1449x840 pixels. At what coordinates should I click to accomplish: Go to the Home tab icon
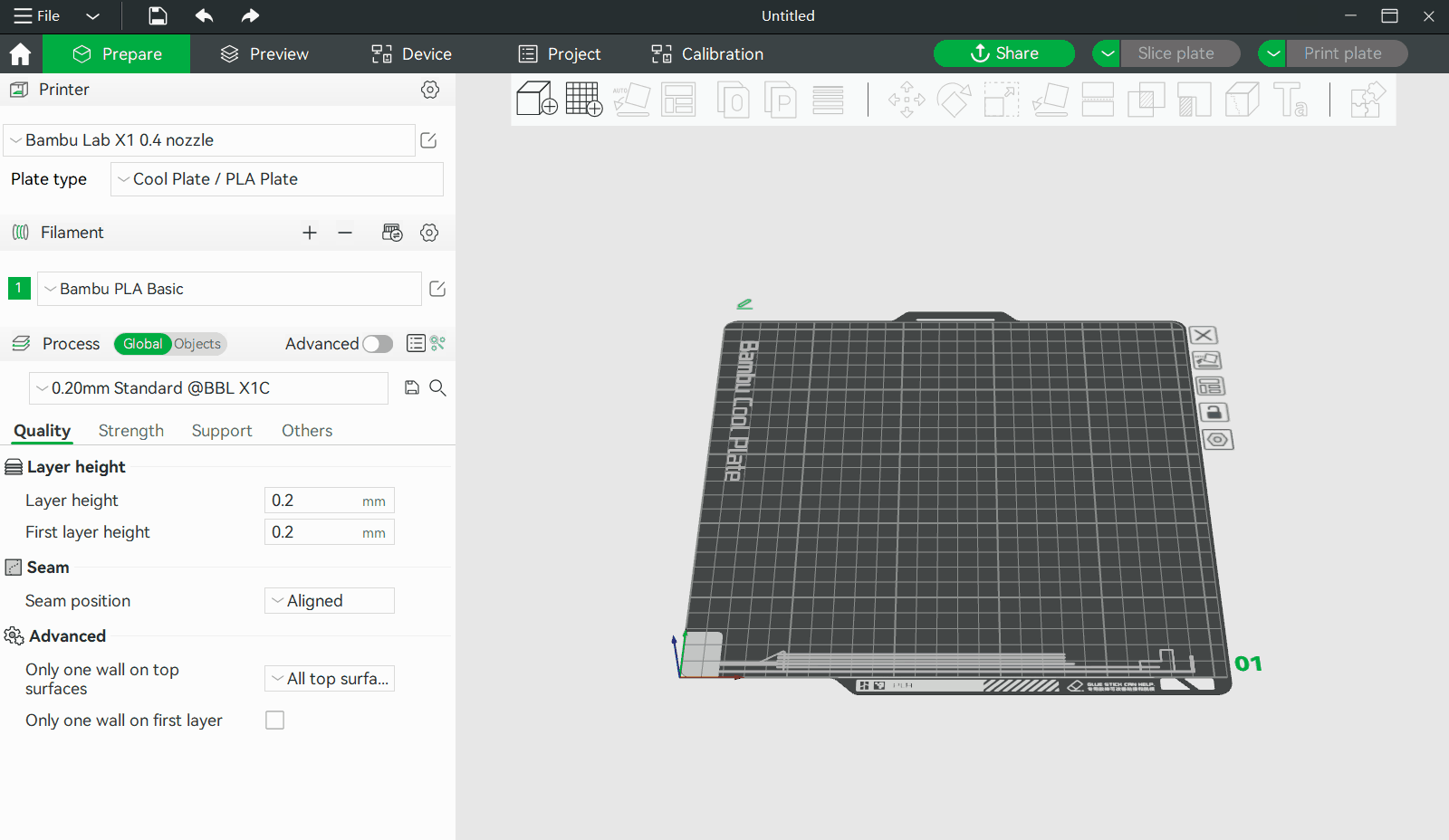(x=20, y=54)
